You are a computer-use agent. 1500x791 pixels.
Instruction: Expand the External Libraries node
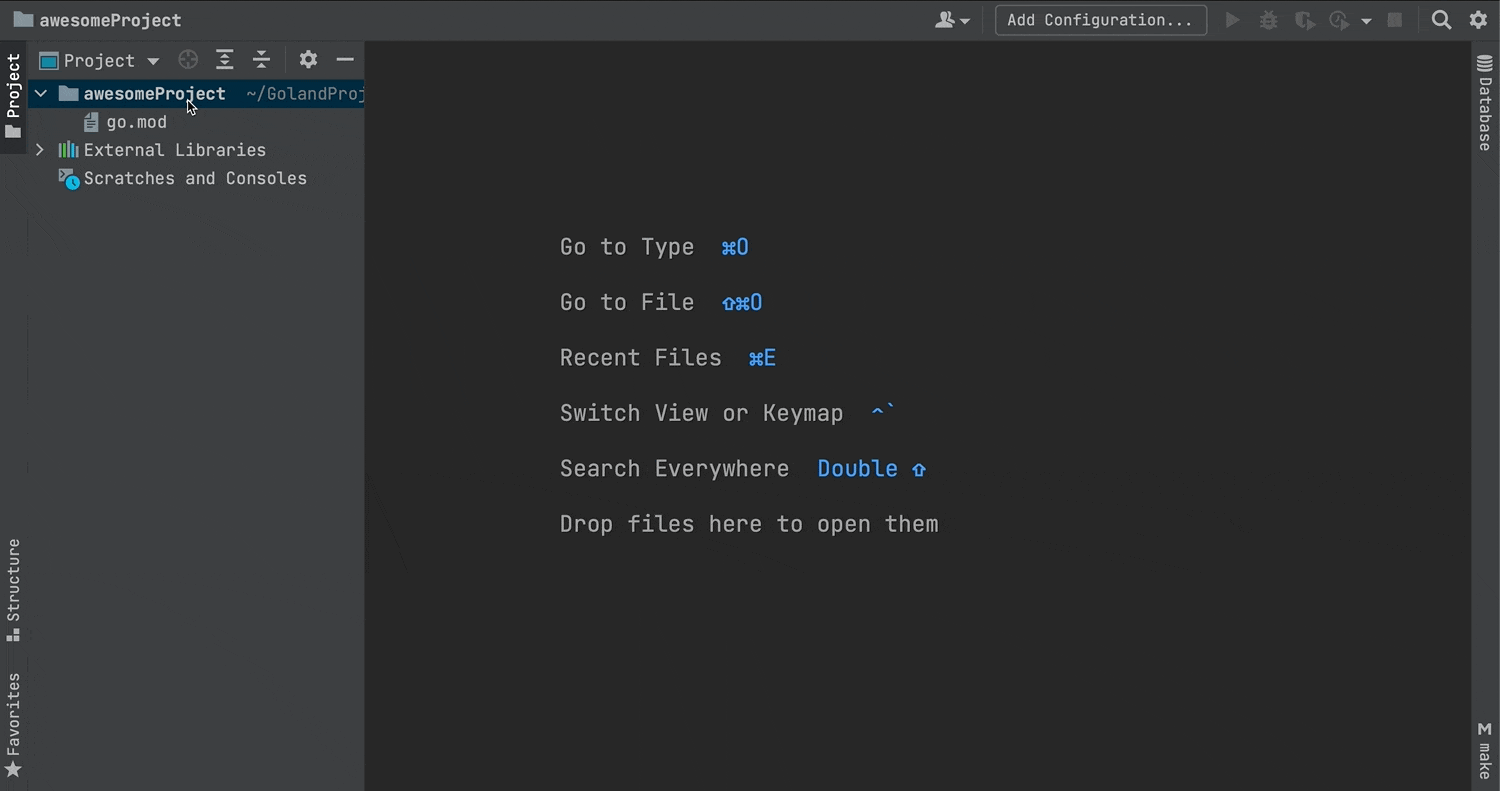click(40, 150)
